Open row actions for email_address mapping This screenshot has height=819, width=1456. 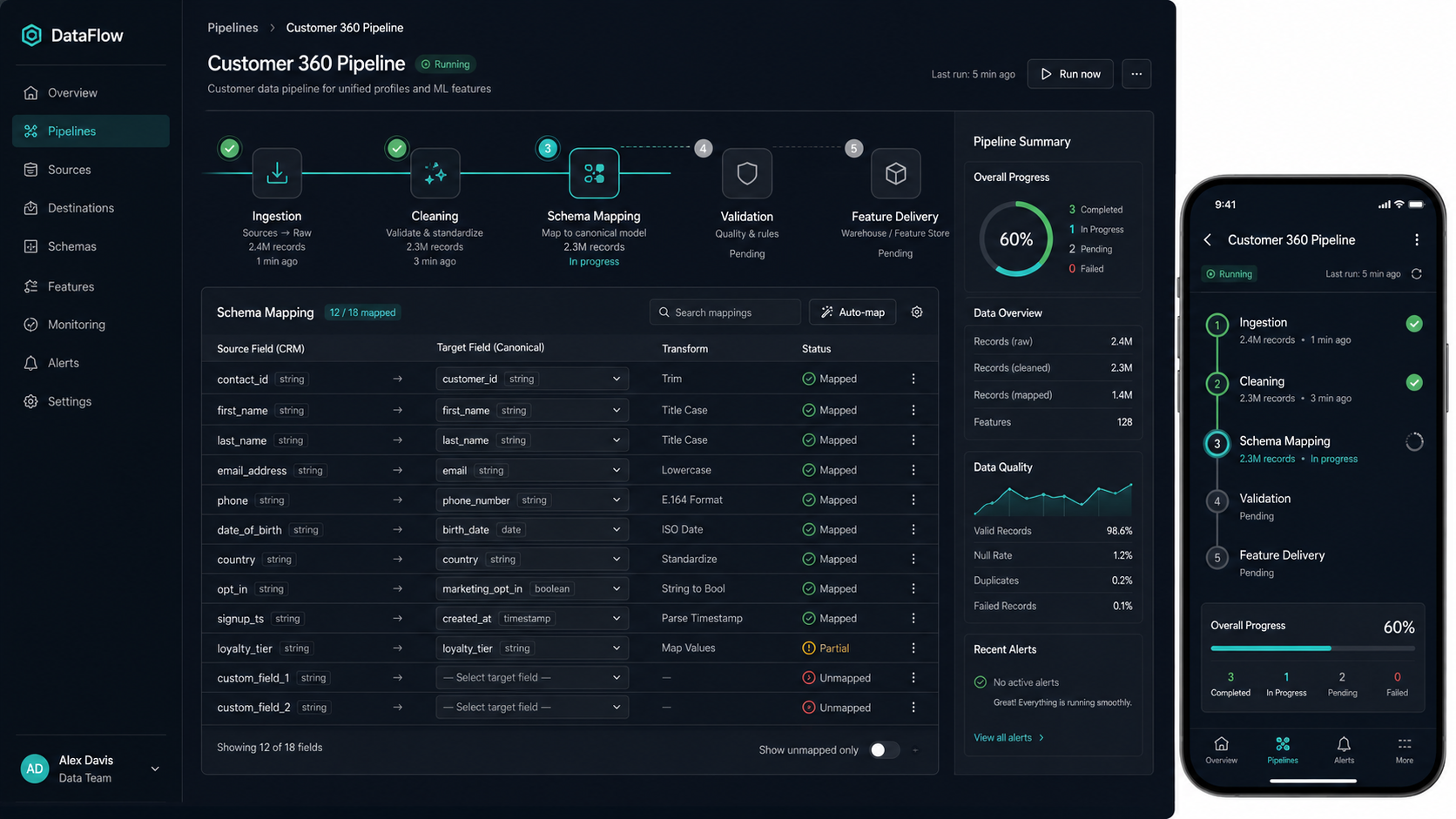[x=913, y=470]
